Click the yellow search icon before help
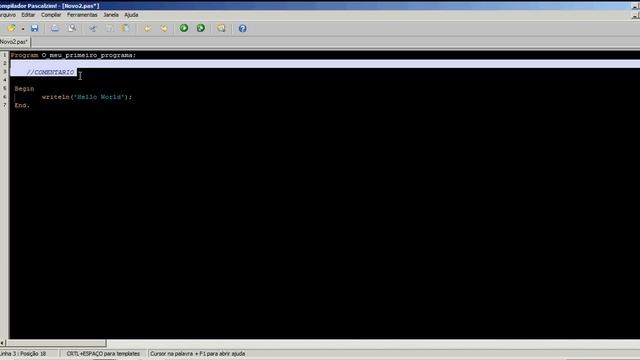Viewport: 640px width, 360px height. coord(221,28)
